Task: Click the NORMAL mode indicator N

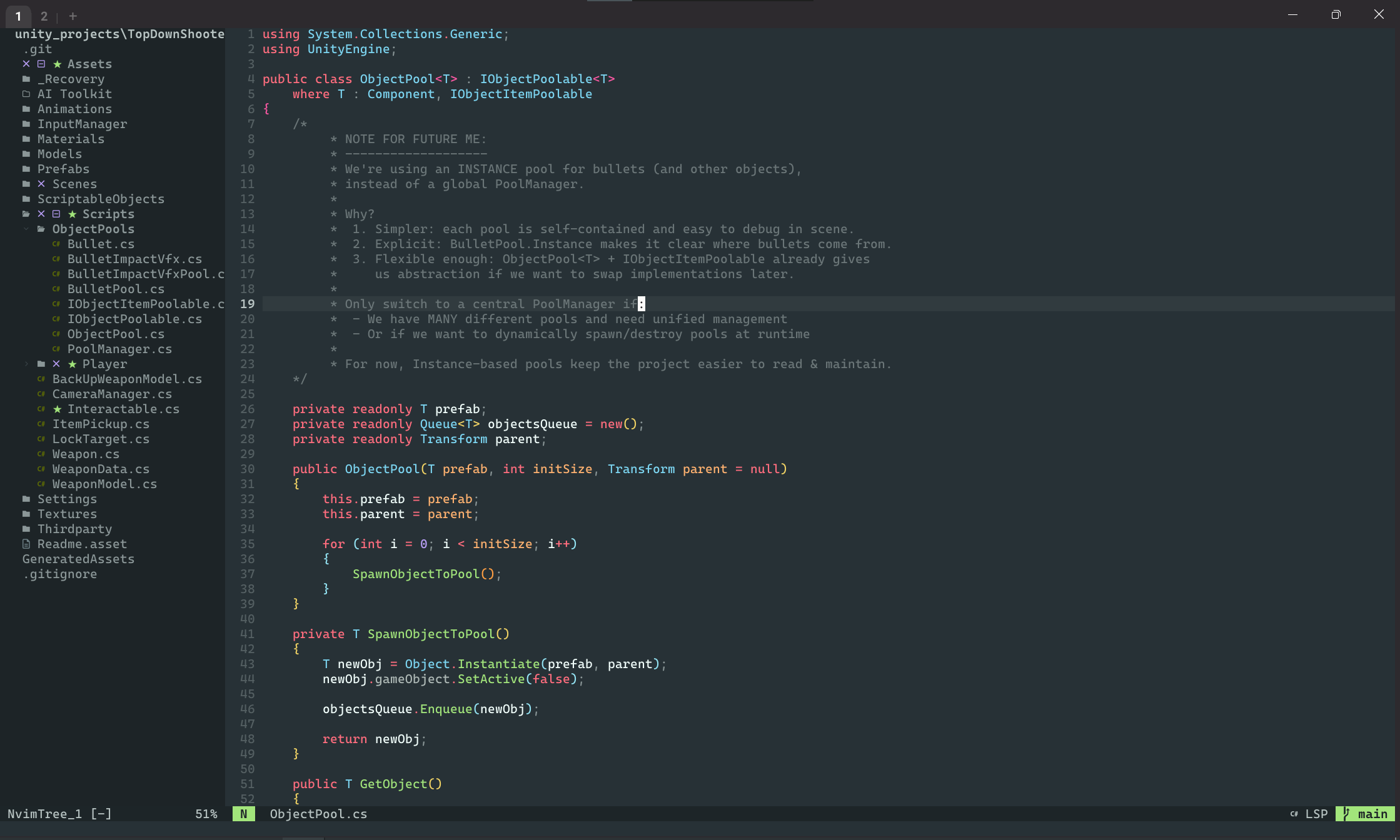Action: [x=243, y=814]
